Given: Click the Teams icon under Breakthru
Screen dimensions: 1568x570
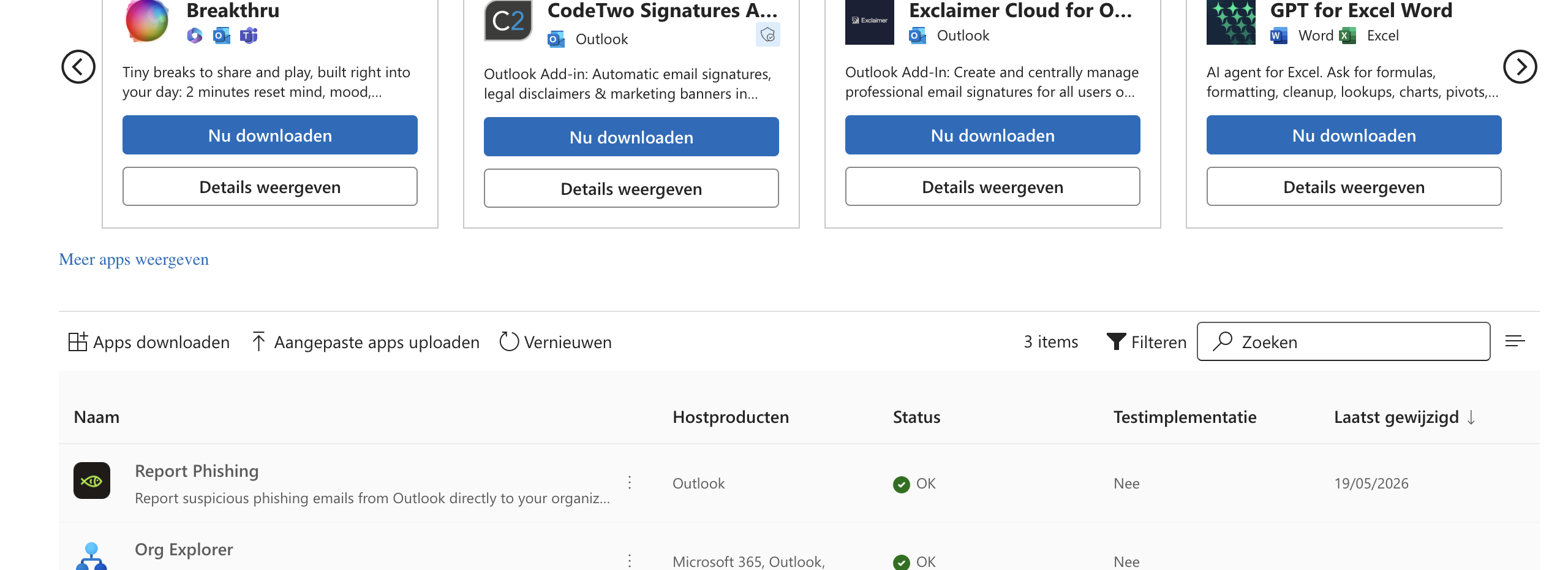Looking at the screenshot, I should [249, 36].
